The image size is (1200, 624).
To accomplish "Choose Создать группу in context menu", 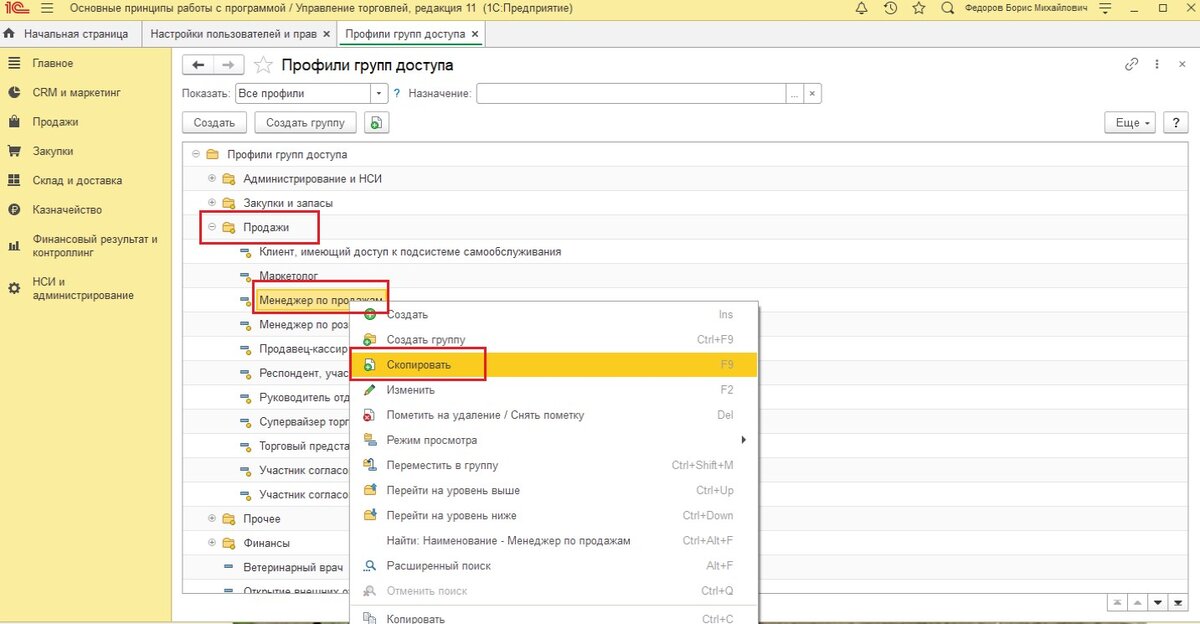I will [554, 339].
